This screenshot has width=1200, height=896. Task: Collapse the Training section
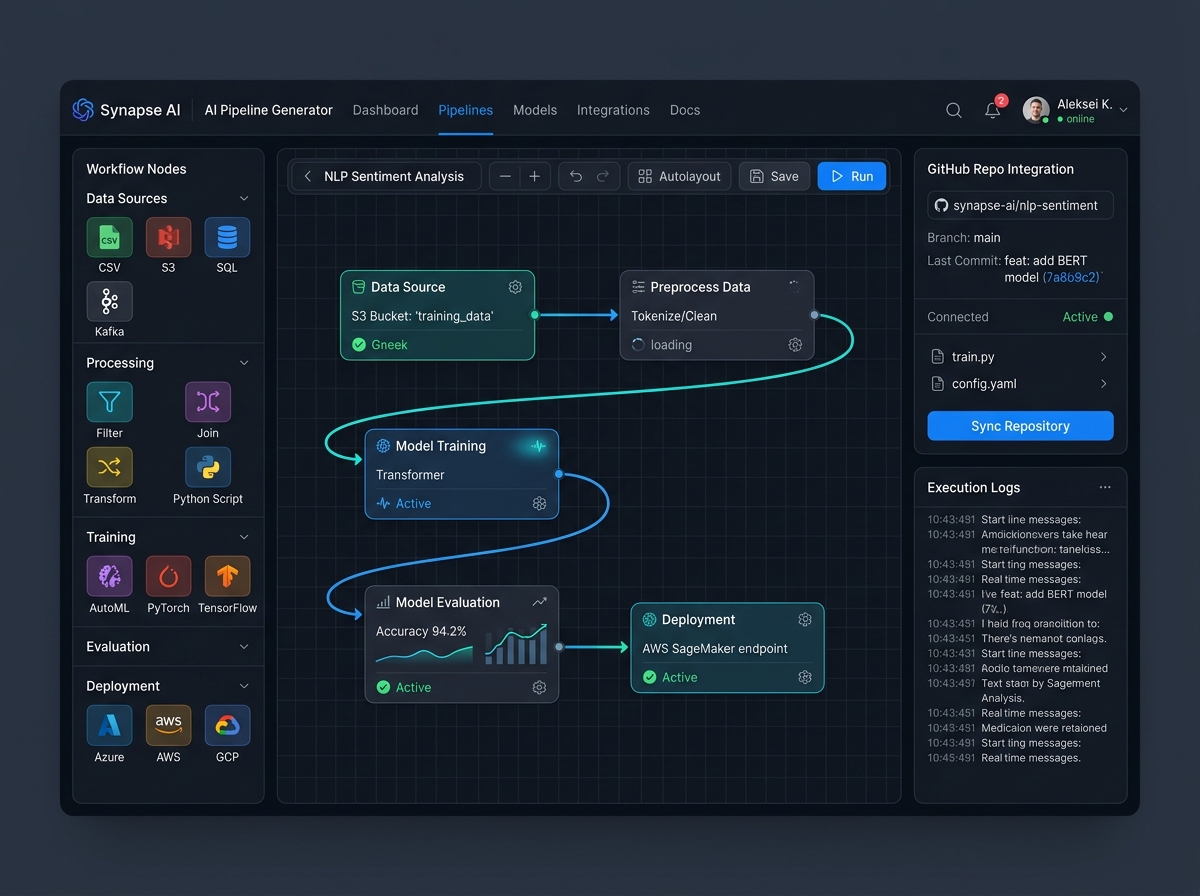(244, 537)
